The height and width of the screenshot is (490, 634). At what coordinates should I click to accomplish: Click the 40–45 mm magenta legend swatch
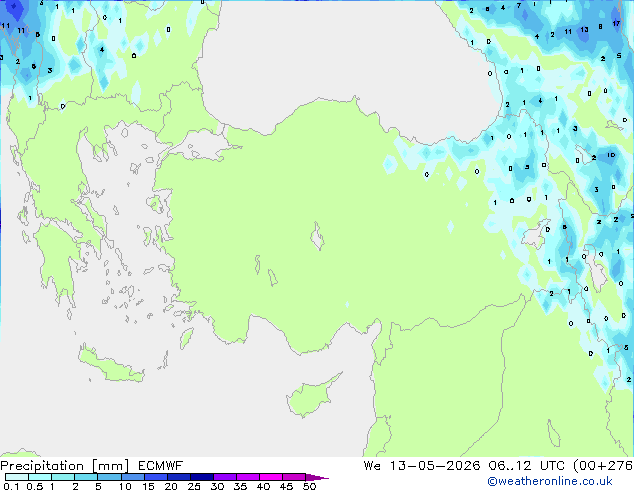point(271,477)
